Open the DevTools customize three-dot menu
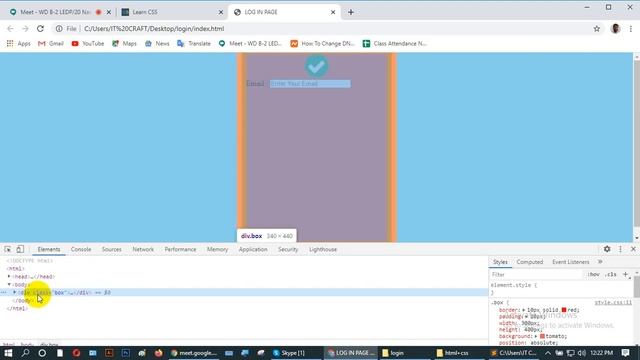The image size is (640, 360). pyautogui.click(x=620, y=249)
